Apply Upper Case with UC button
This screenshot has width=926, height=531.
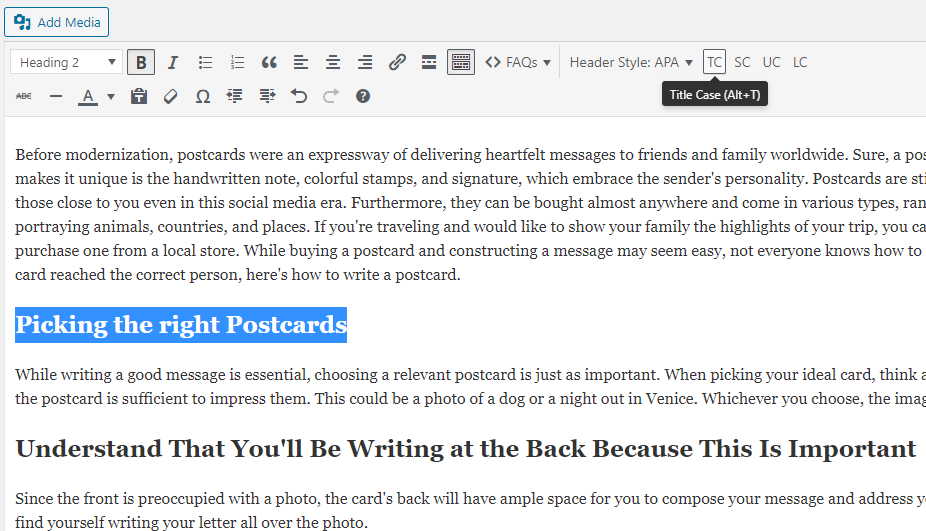(x=771, y=62)
